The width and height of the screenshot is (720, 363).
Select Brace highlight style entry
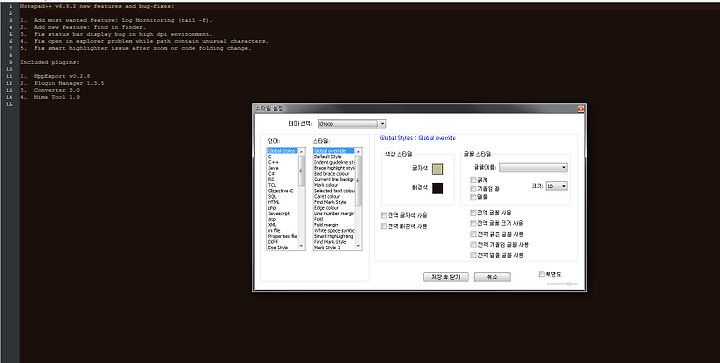pyautogui.click(x=334, y=168)
